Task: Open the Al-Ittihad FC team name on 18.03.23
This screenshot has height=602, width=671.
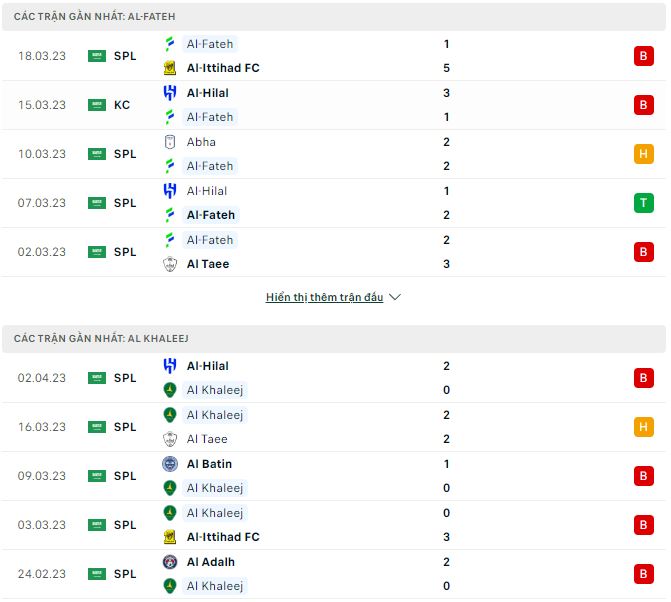Action: (x=223, y=68)
